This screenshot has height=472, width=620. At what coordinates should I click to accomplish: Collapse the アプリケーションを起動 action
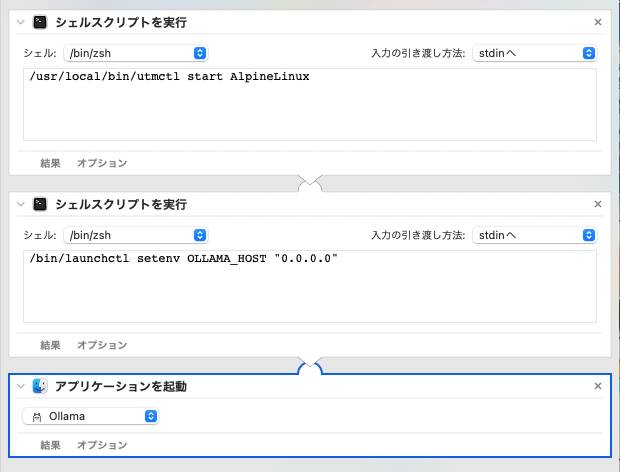(x=20, y=386)
